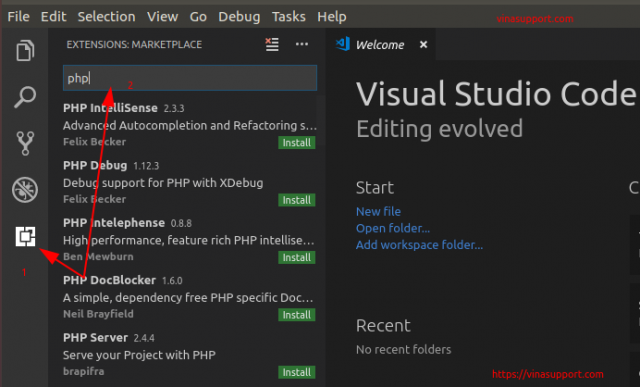The image size is (640, 387).
Task: Close the Welcome tab
Action: click(424, 44)
